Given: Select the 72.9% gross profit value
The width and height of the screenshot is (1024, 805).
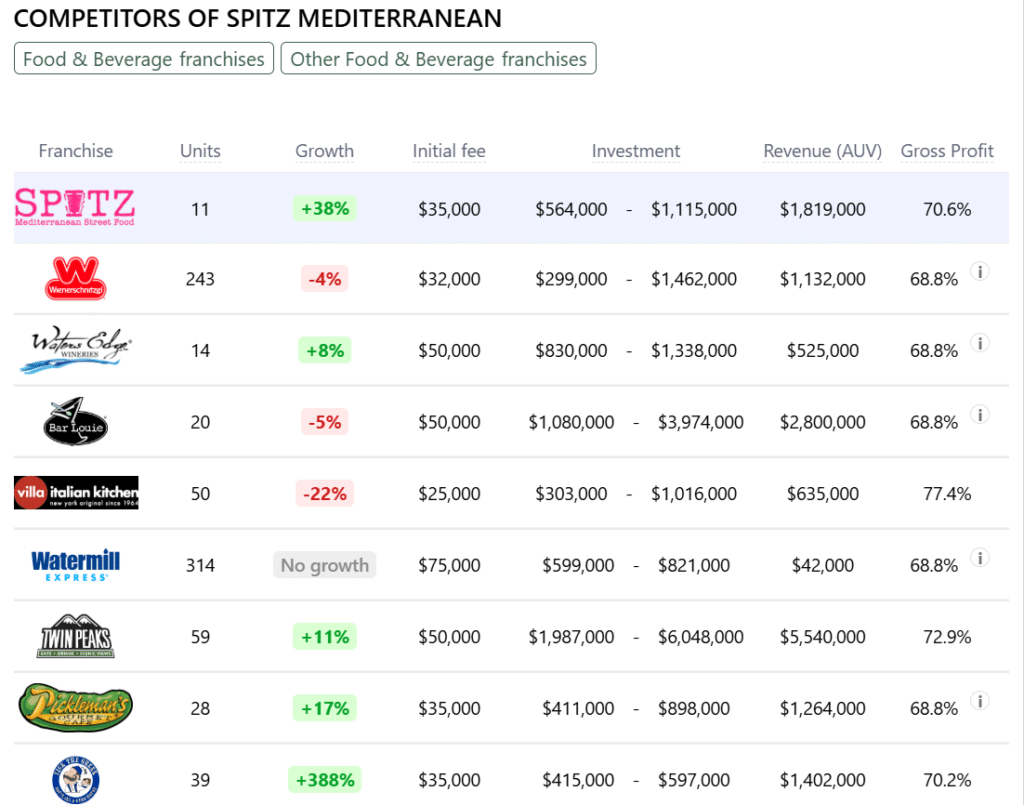Looking at the screenshot, I should (947, 637).
